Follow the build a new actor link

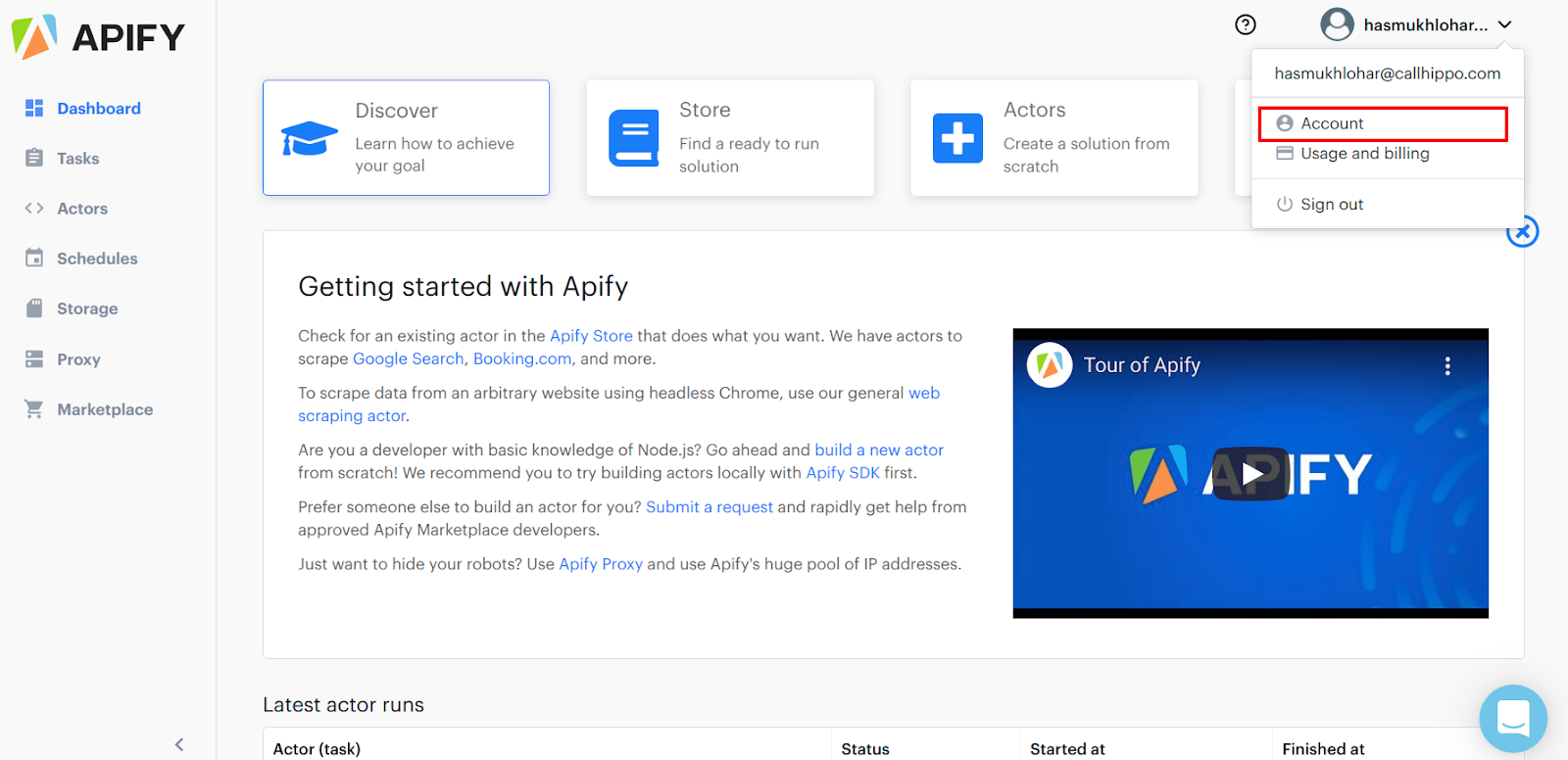(879, 451)
